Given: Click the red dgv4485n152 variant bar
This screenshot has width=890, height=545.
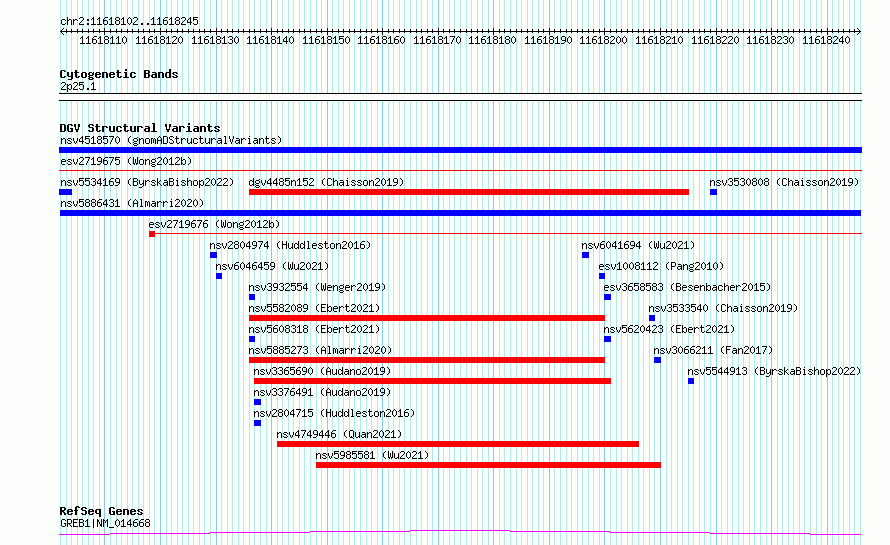Looking at the screenshot, I should pyautogui.click(x=469, y=192).
